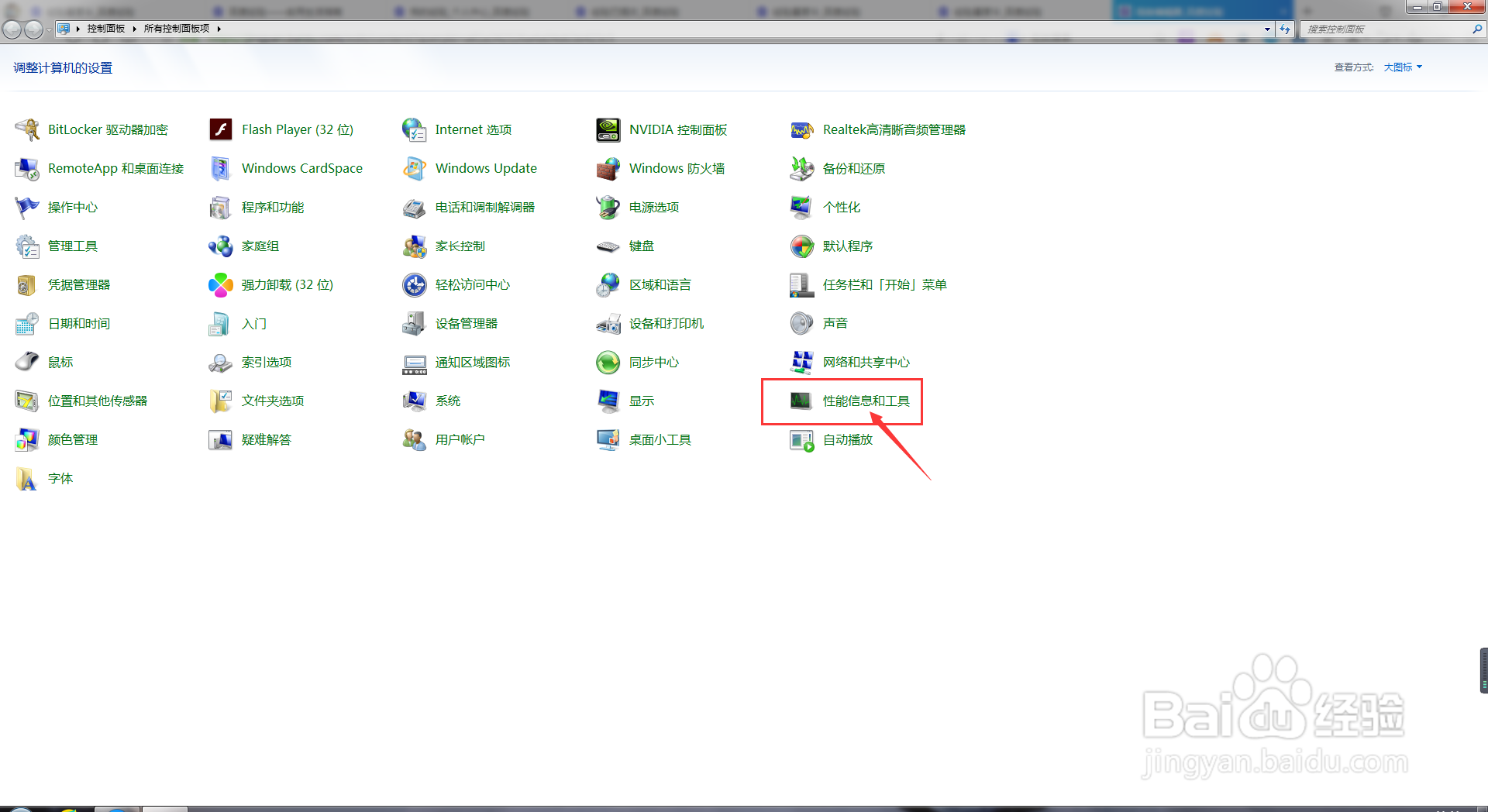Click the search magnifier icon
Viewport: 1488px width, 812px height.
(1477, 29)
